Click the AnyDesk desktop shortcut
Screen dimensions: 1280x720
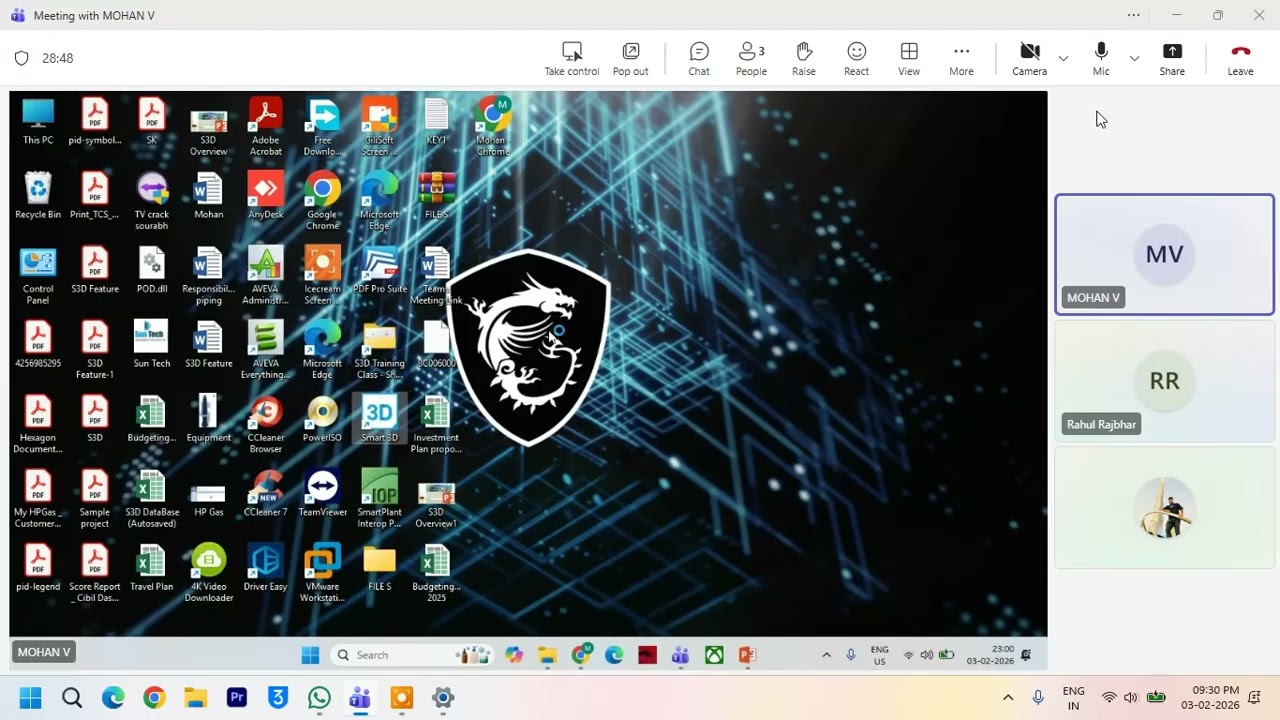click(265, 195)
